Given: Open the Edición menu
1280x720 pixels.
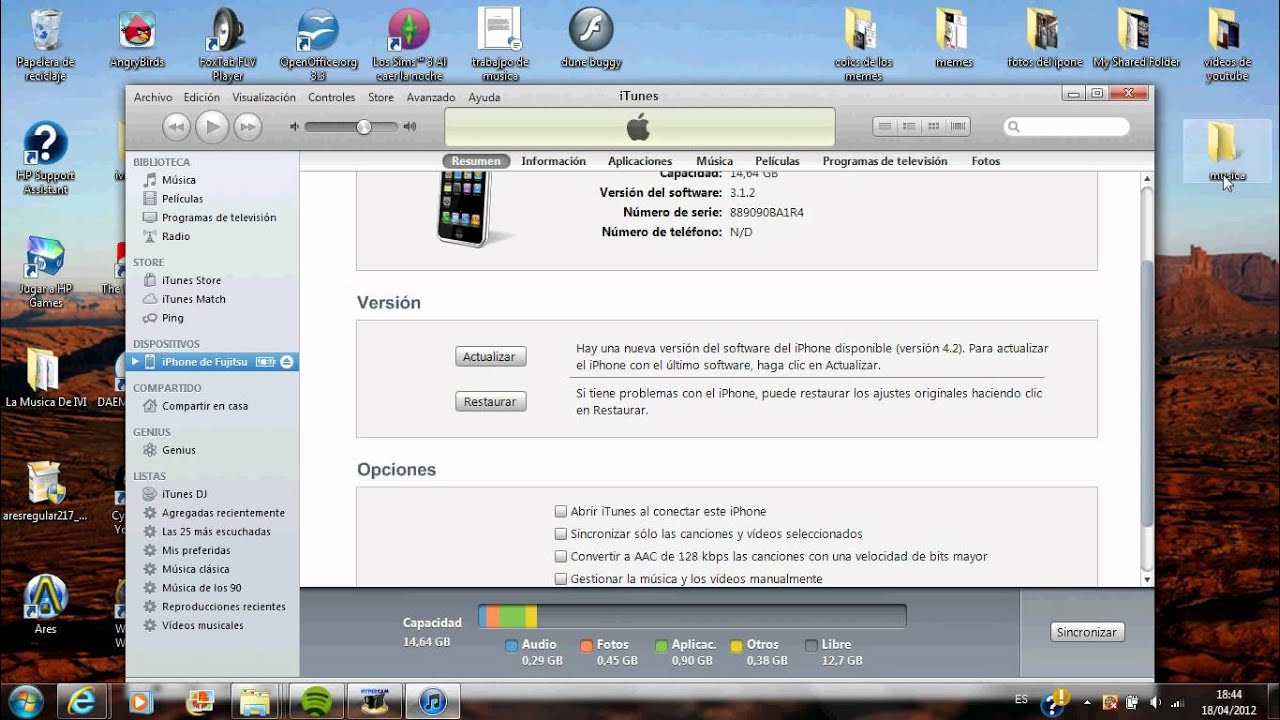Looking at the screenshot, I should 201,97.
